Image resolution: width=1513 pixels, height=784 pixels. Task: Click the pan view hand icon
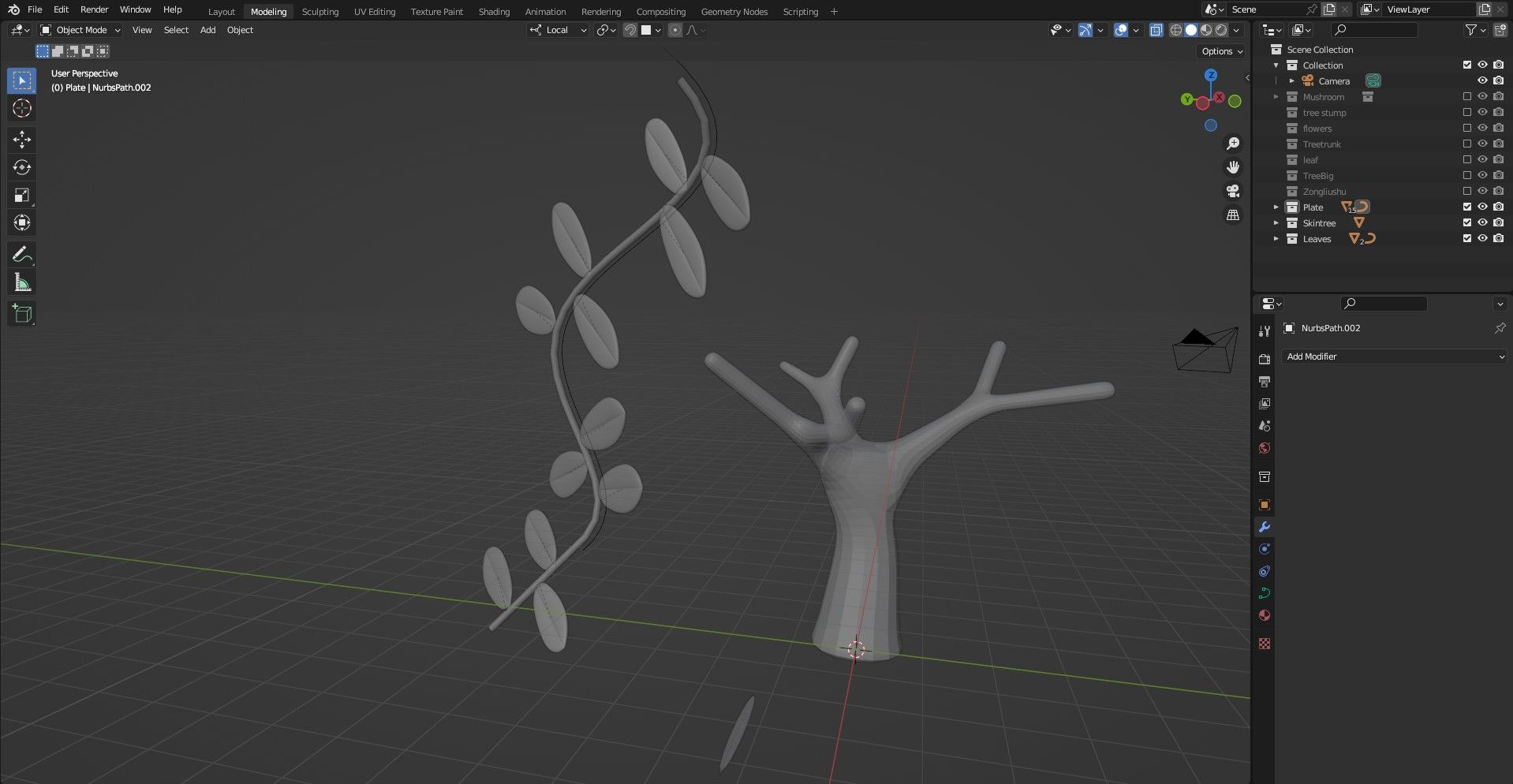click(x=1233, y=167)
